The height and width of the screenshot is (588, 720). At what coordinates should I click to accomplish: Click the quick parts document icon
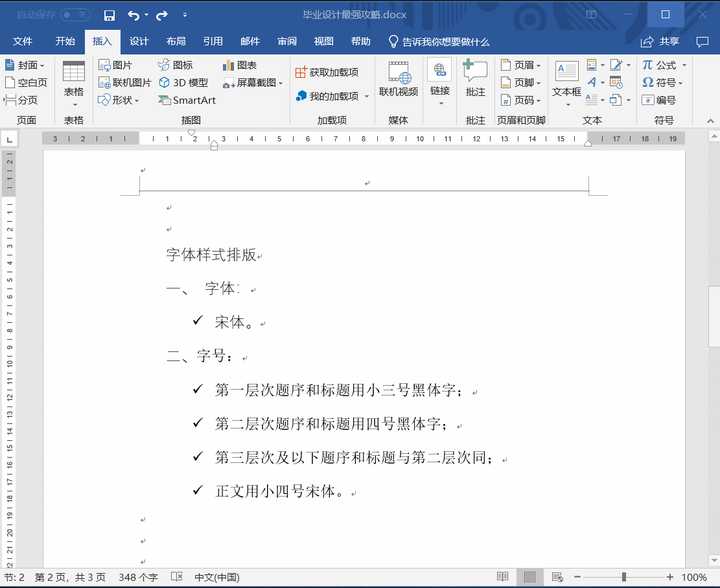coord(592,65)
